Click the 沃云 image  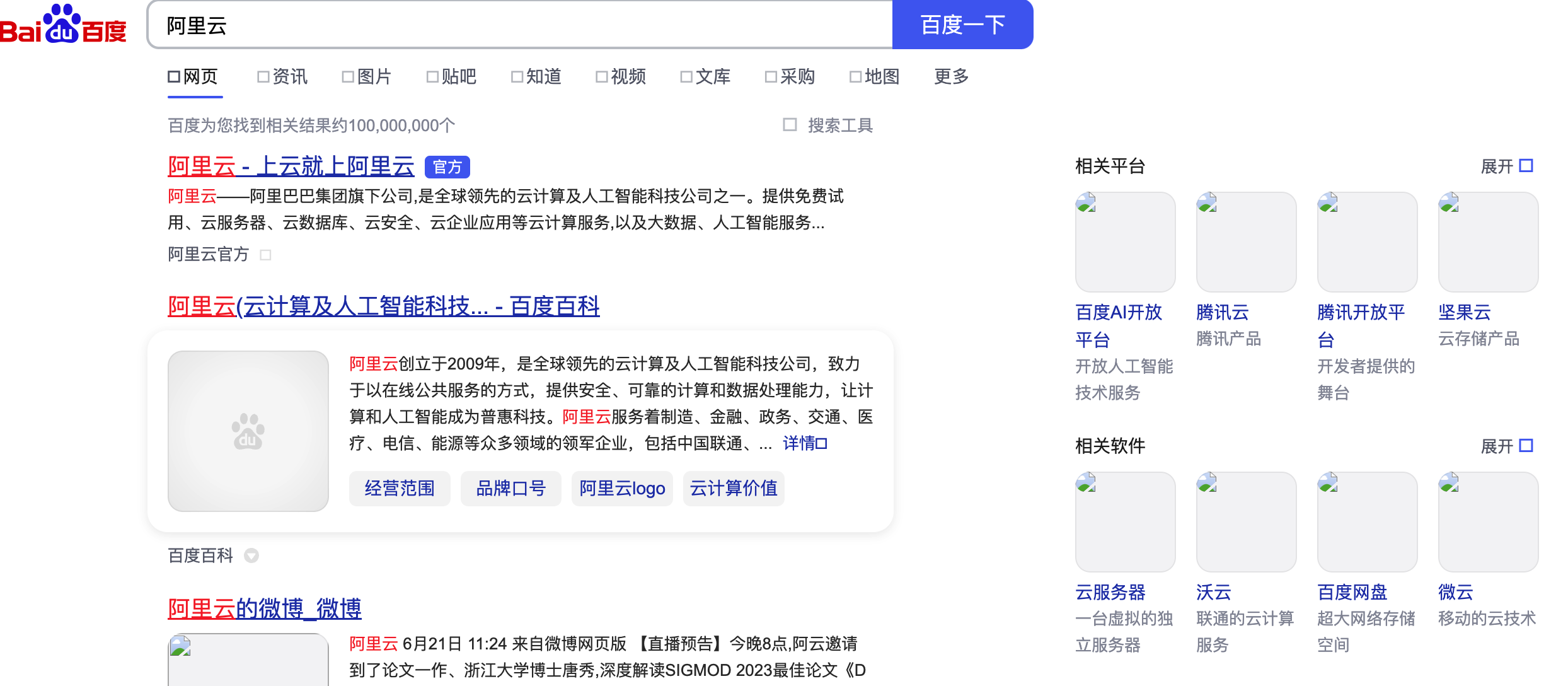pyautogui.click(x=1247, y=522)
